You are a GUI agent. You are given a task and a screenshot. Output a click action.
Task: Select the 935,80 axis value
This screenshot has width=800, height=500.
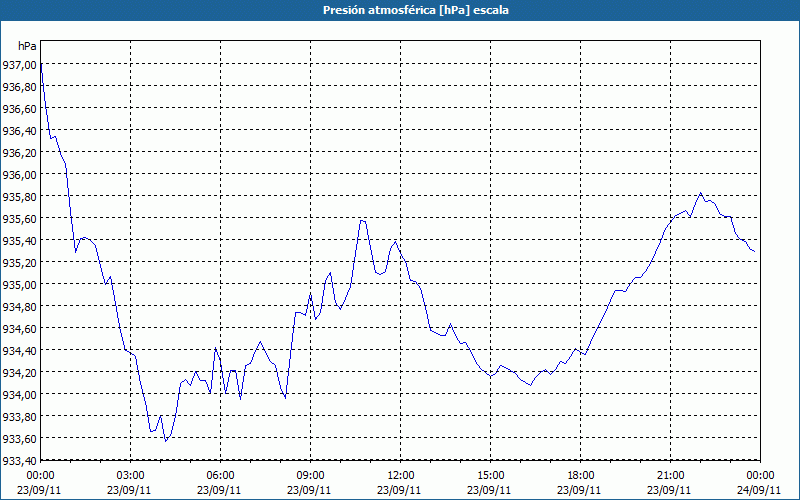tap(20, 196)
